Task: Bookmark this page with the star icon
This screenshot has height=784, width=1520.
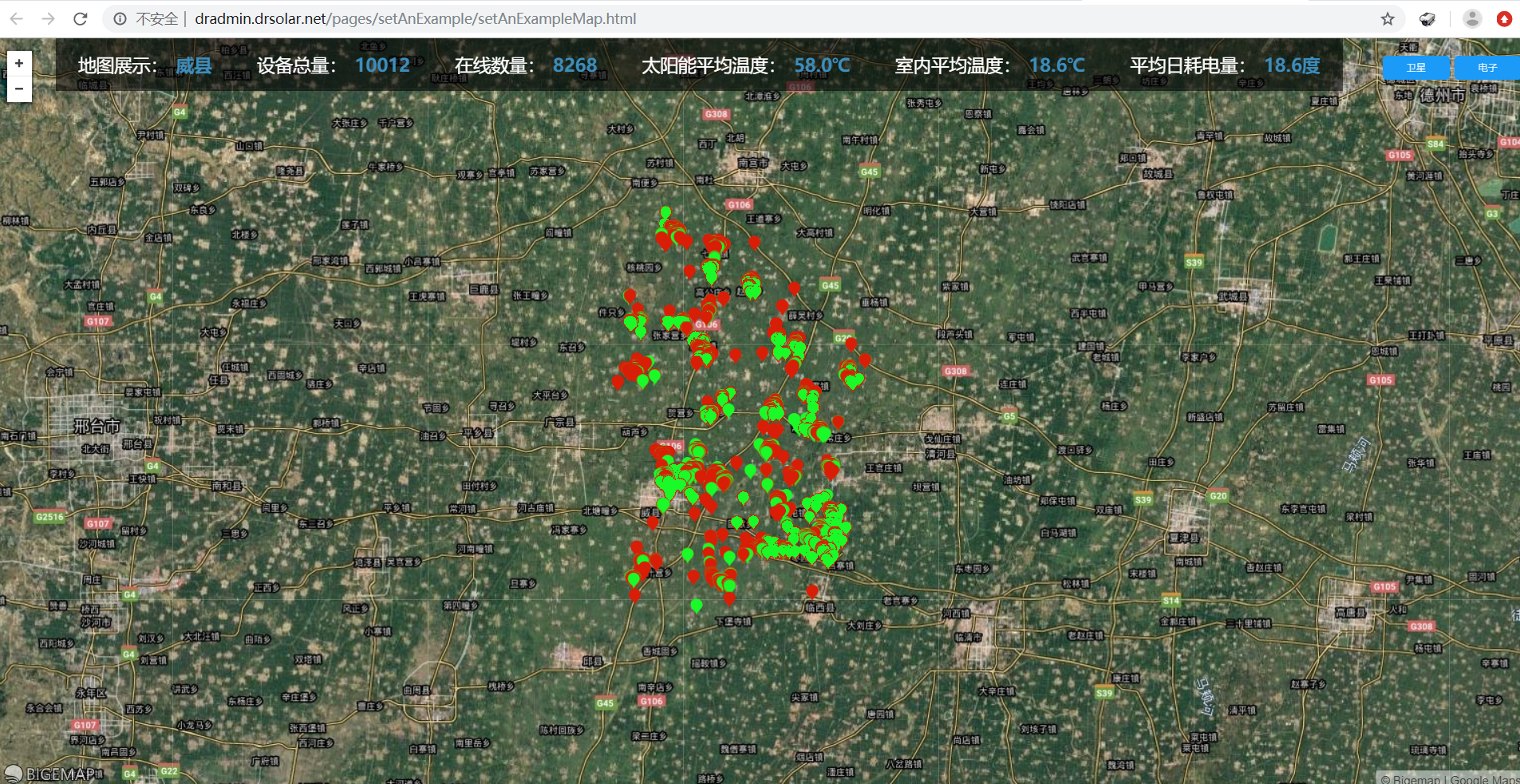Action: 1388,18
